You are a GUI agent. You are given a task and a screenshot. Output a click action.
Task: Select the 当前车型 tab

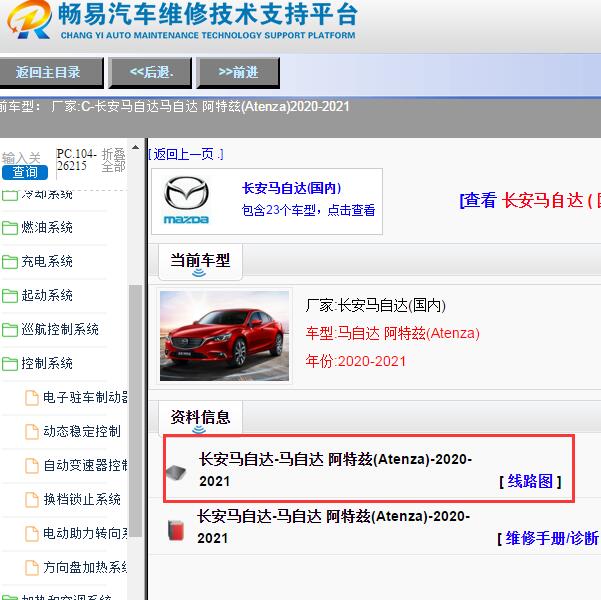tap(200, 261)
